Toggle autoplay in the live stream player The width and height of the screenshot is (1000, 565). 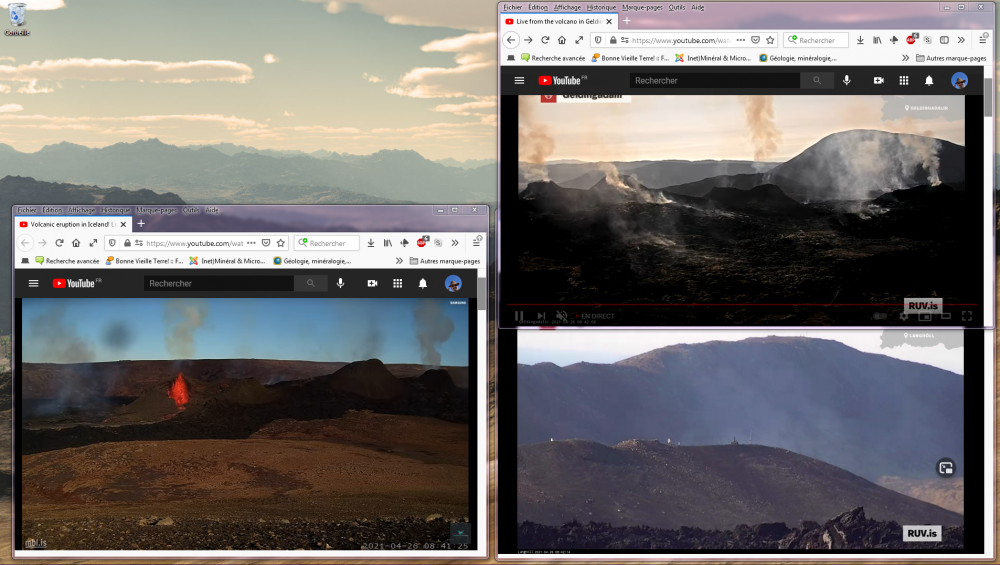click(880, 316)
